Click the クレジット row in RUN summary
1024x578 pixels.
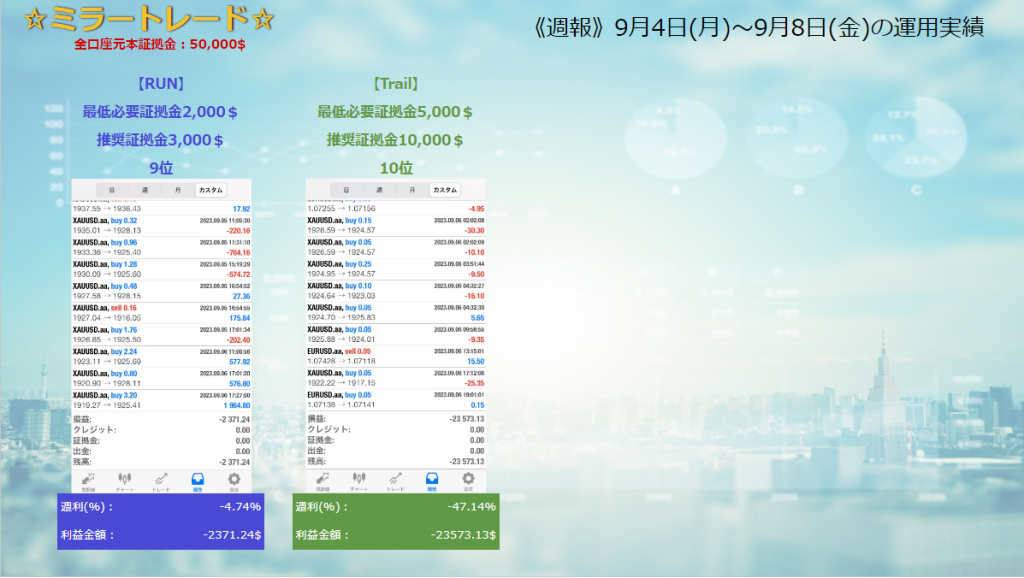161,430
